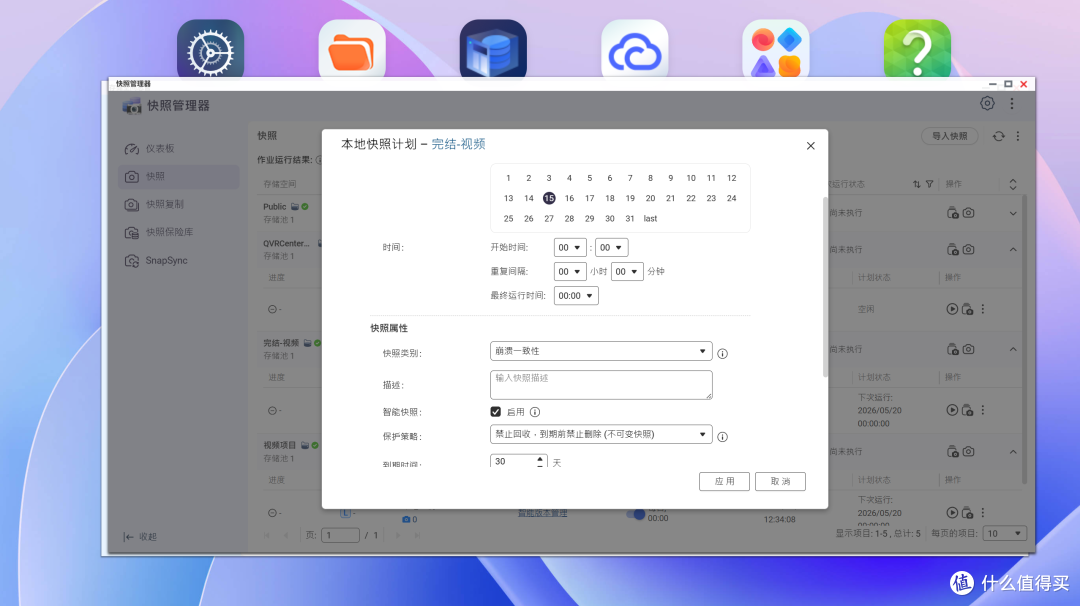Image resolution: width=1080 pixels, height=606 pixels.
Task: Close the 本地快照计划 dialog with X
Action: (x=811, y=145)
